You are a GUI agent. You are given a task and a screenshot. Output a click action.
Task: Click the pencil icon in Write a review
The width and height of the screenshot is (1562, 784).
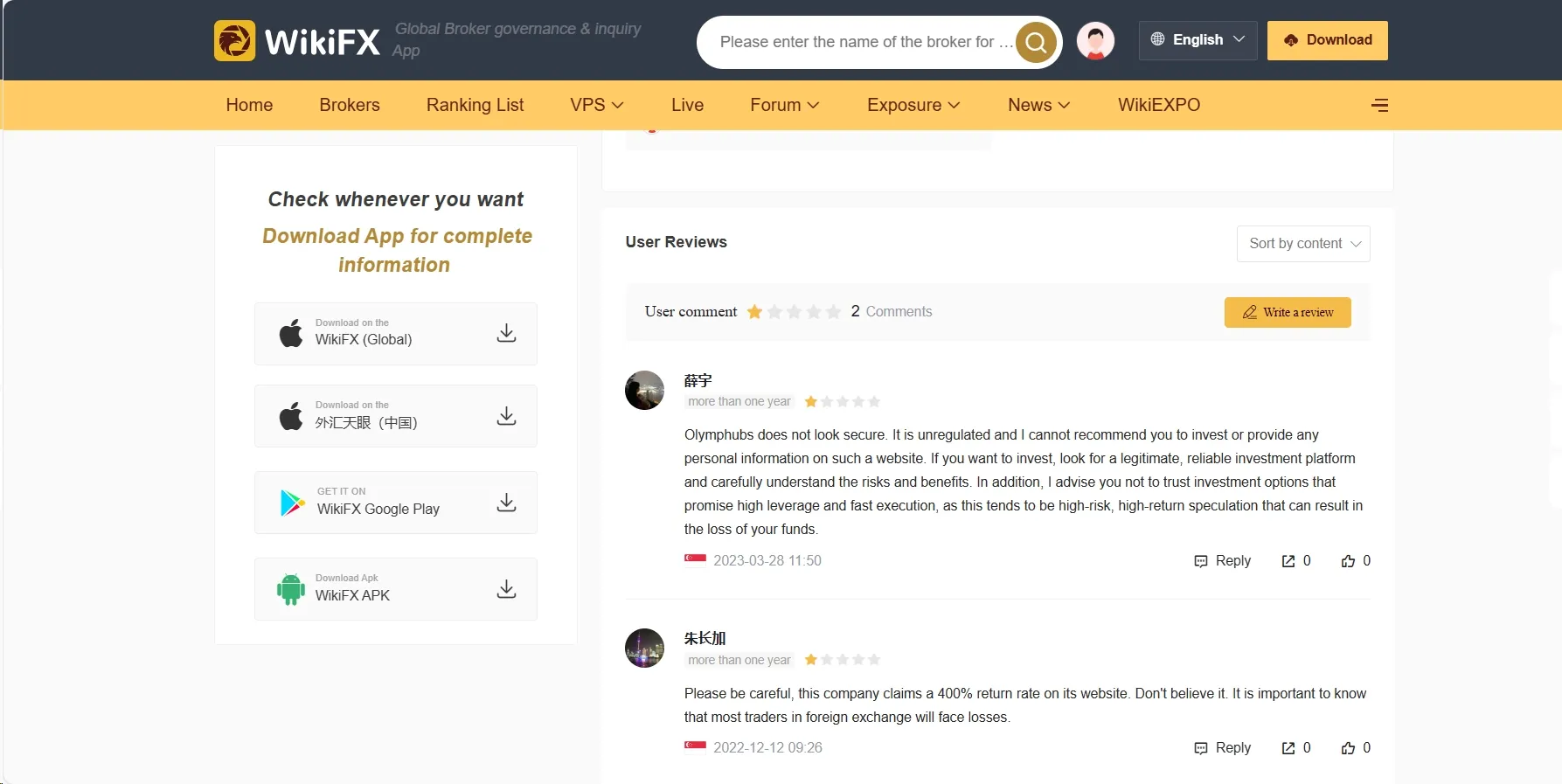pyautogui.click(x=1250, y=312)
